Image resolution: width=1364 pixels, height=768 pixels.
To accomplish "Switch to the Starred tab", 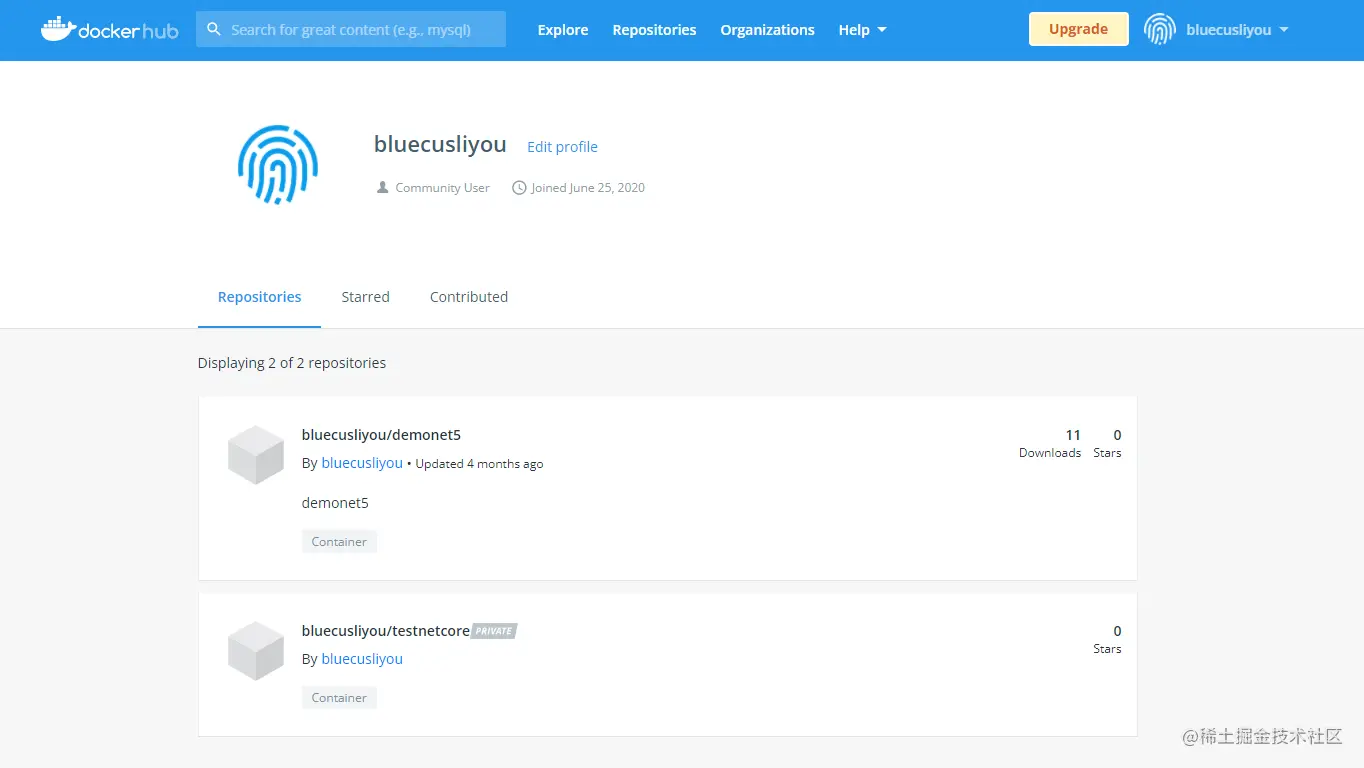I will [x=365, y=297].
